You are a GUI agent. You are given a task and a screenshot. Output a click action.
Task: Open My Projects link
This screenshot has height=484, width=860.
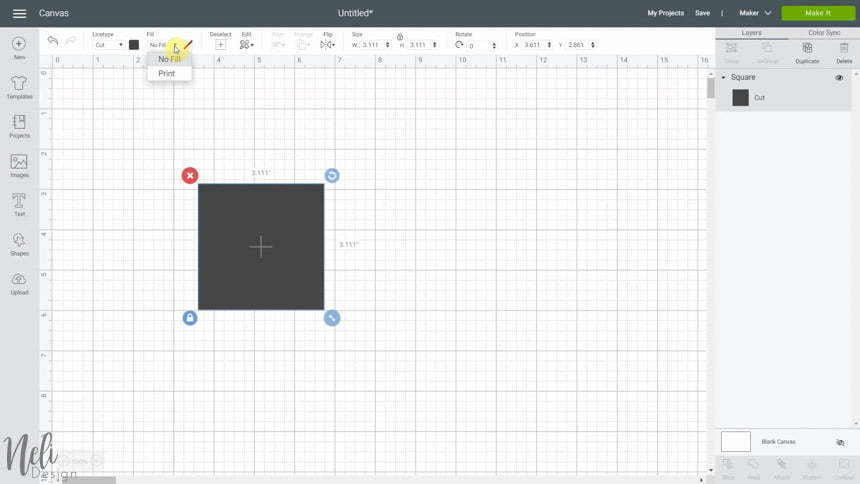click(x=665, y=13)
